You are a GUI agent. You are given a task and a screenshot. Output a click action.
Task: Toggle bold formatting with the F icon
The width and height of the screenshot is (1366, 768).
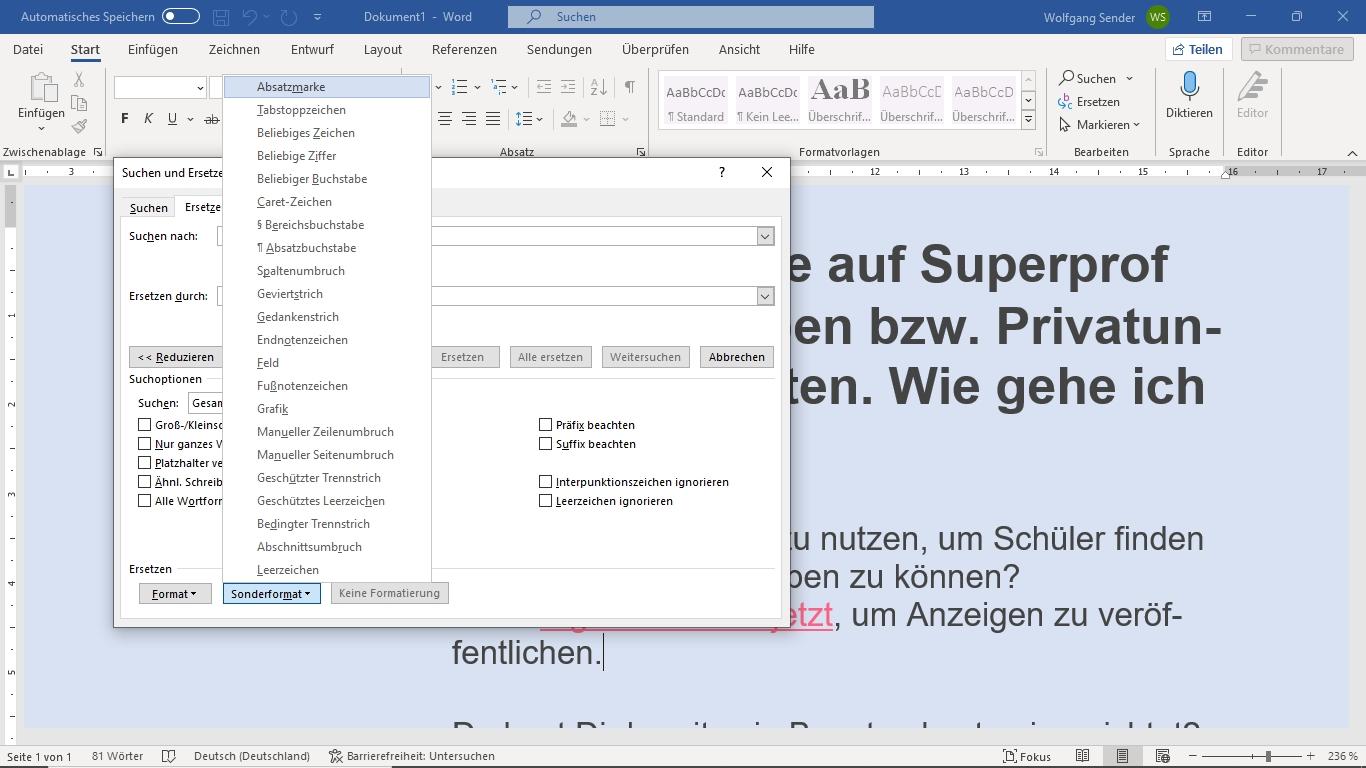124,118
